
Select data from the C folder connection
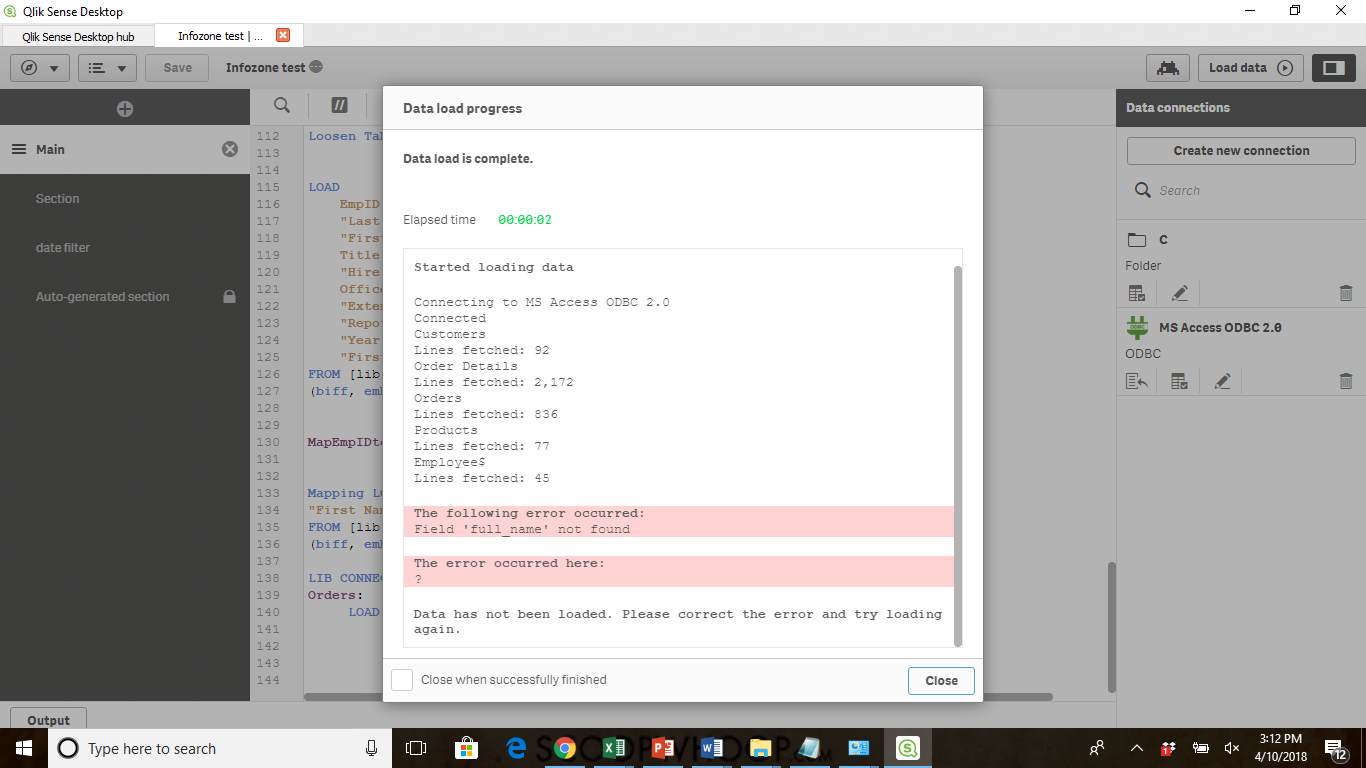coord(1137,292)
